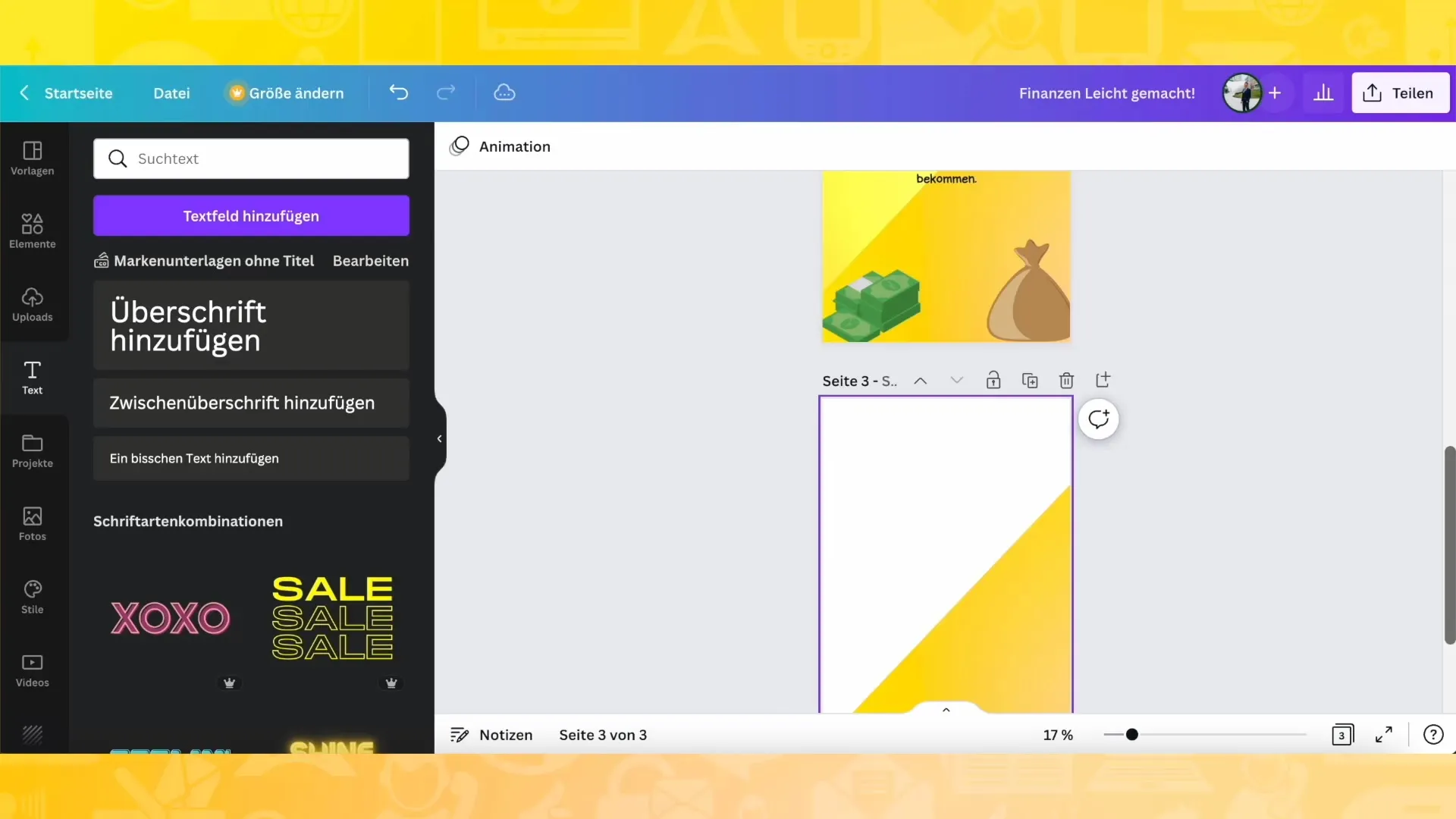The width and height of the screenshot is (1456, 819).
Task: Click the redo arrow button
Action: (445, 93)
